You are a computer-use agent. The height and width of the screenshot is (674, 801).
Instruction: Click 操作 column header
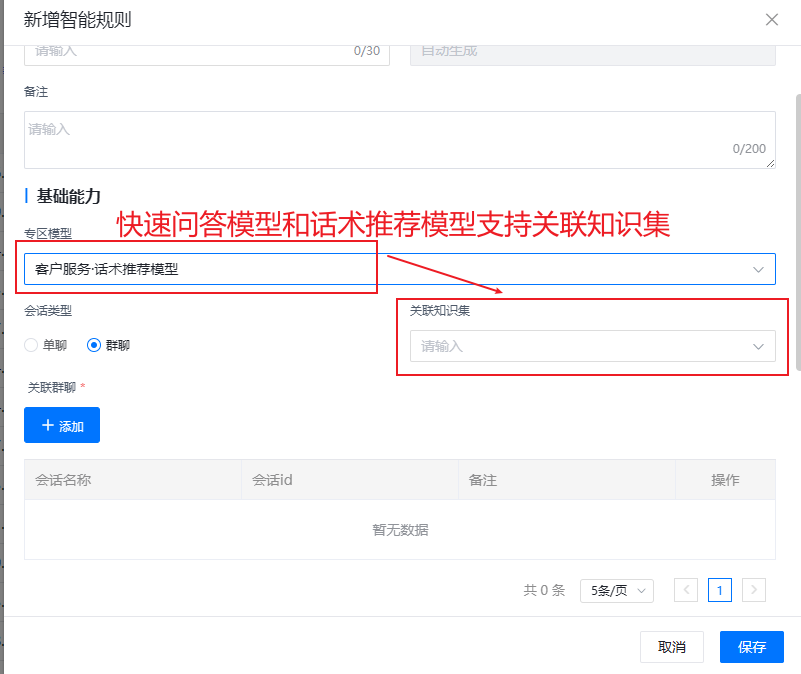[x=725, y=480]
